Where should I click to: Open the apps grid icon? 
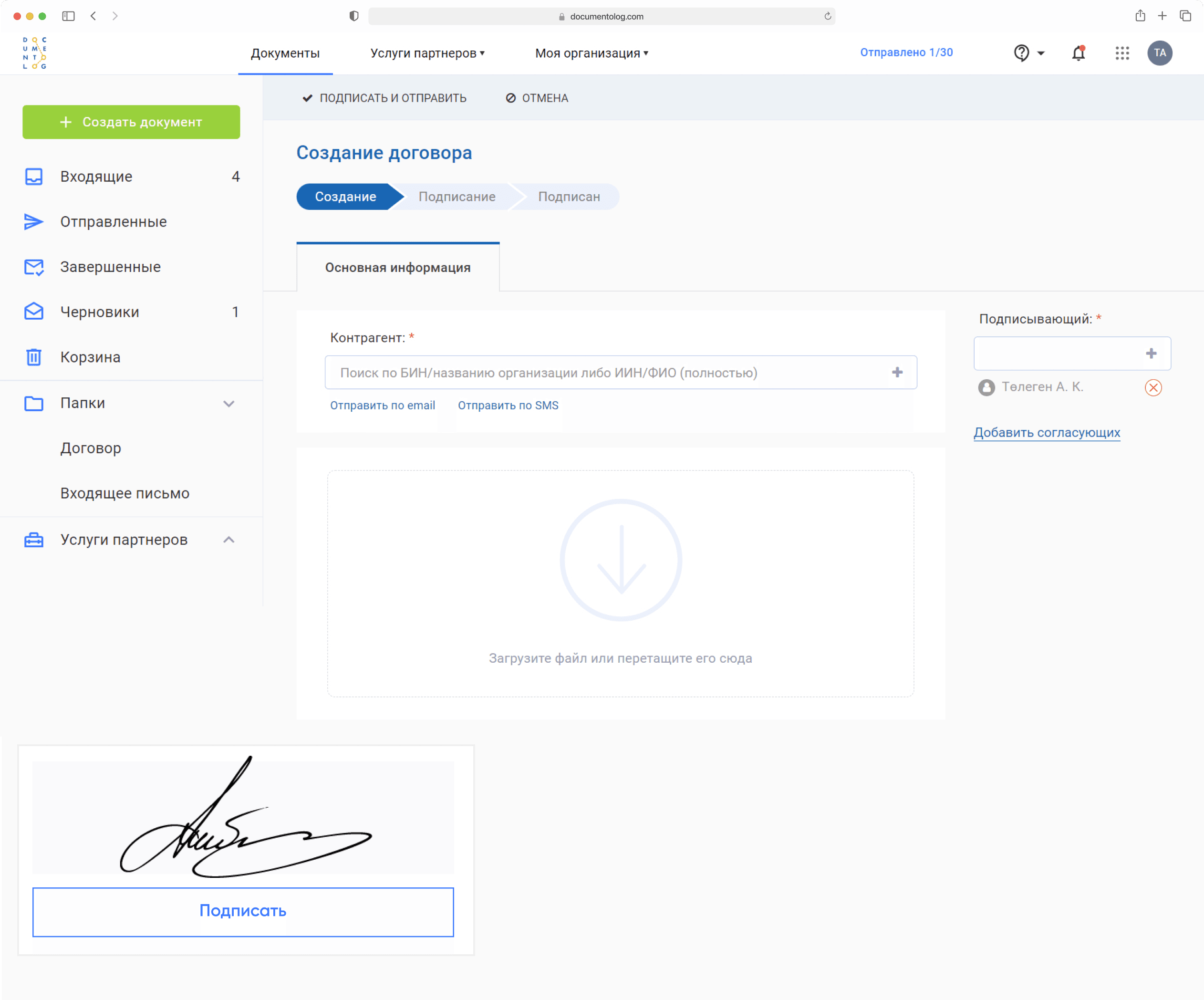point(1122,53)
